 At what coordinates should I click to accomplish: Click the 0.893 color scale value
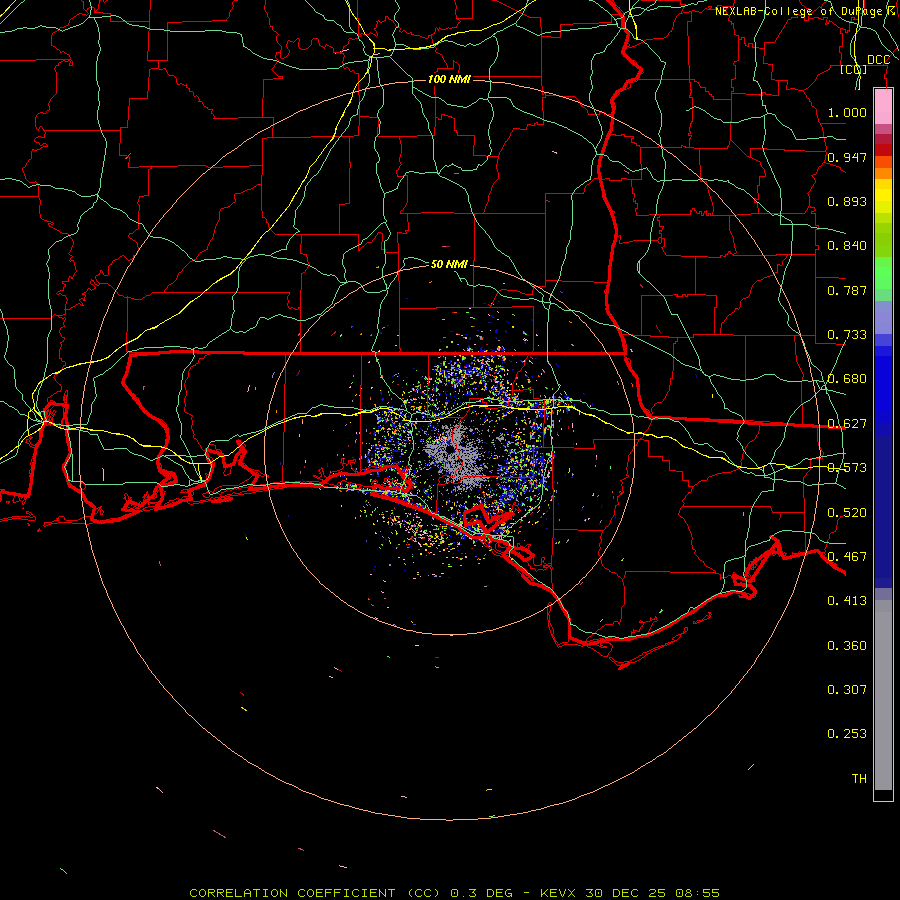click(847, 201)
